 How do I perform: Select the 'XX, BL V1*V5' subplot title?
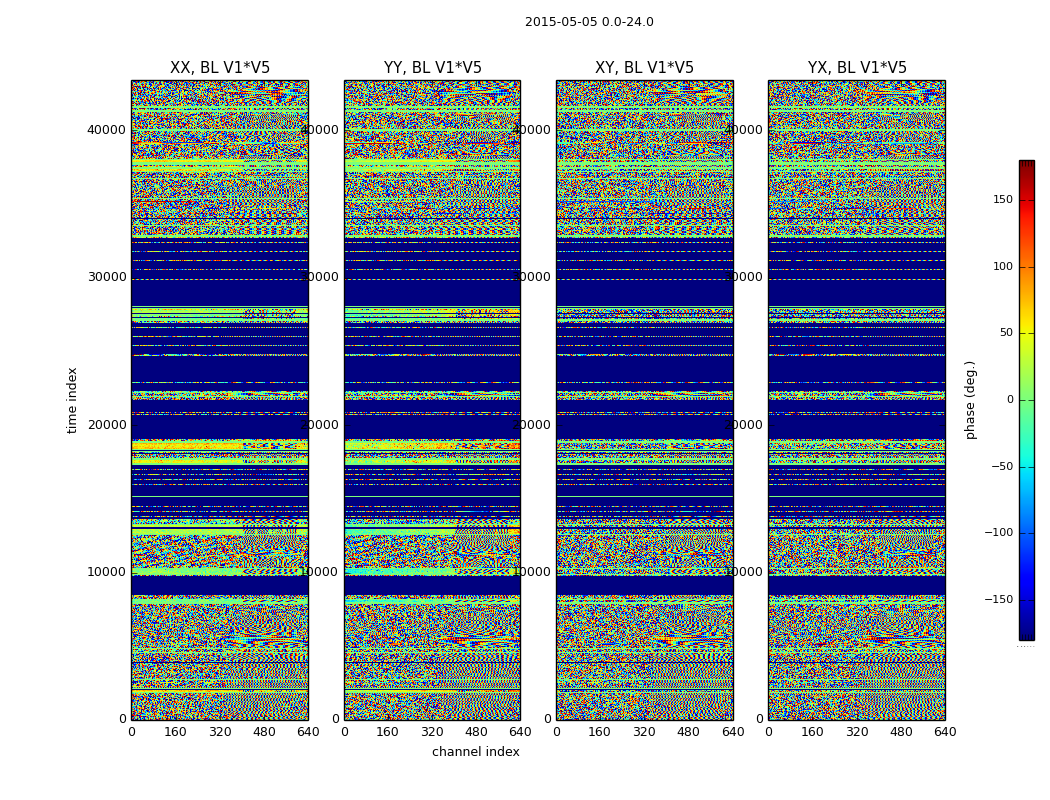[220, 68]
